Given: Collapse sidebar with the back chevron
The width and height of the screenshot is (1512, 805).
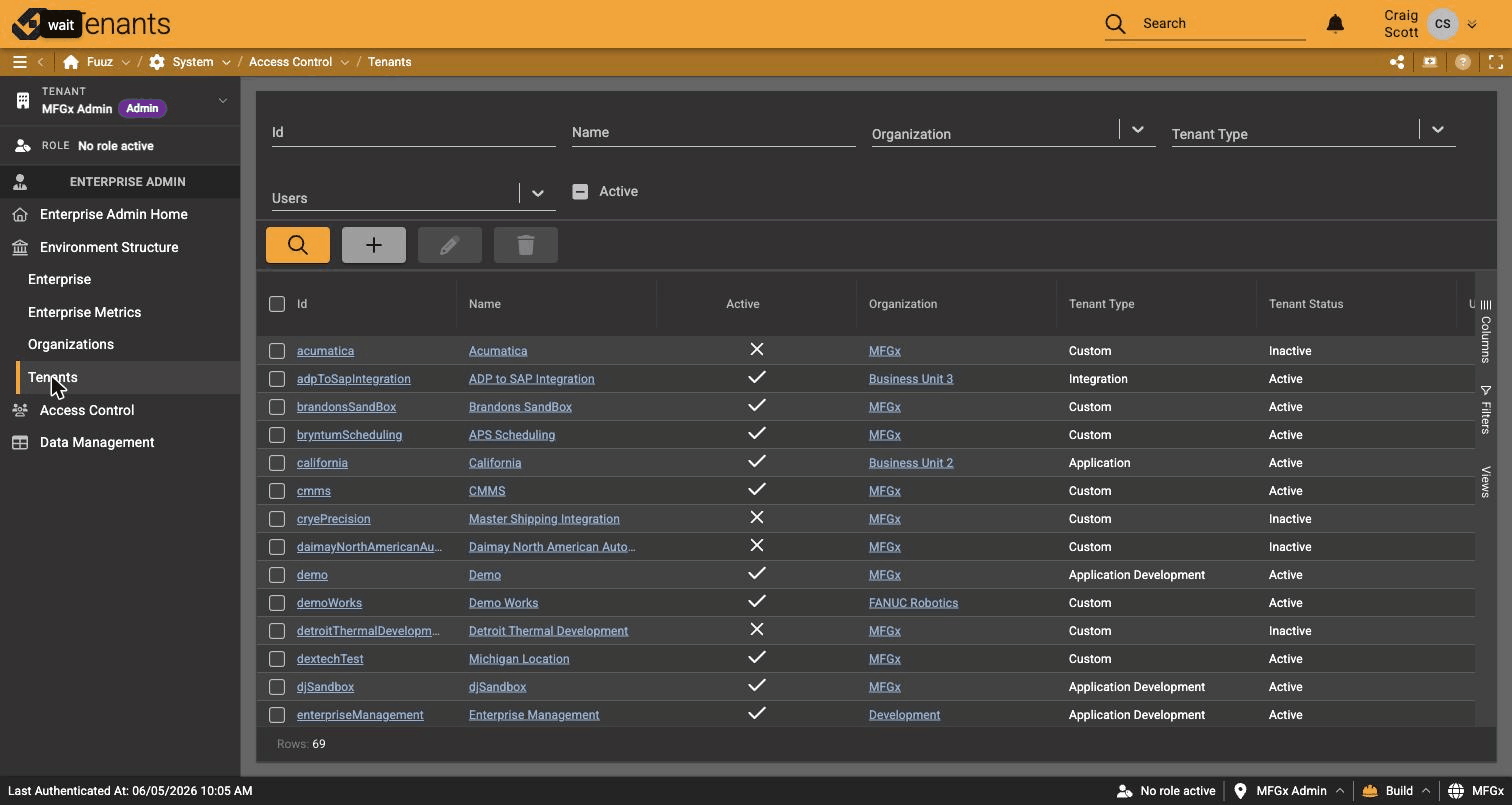Looking at the screenshot, I should (41, 62).
